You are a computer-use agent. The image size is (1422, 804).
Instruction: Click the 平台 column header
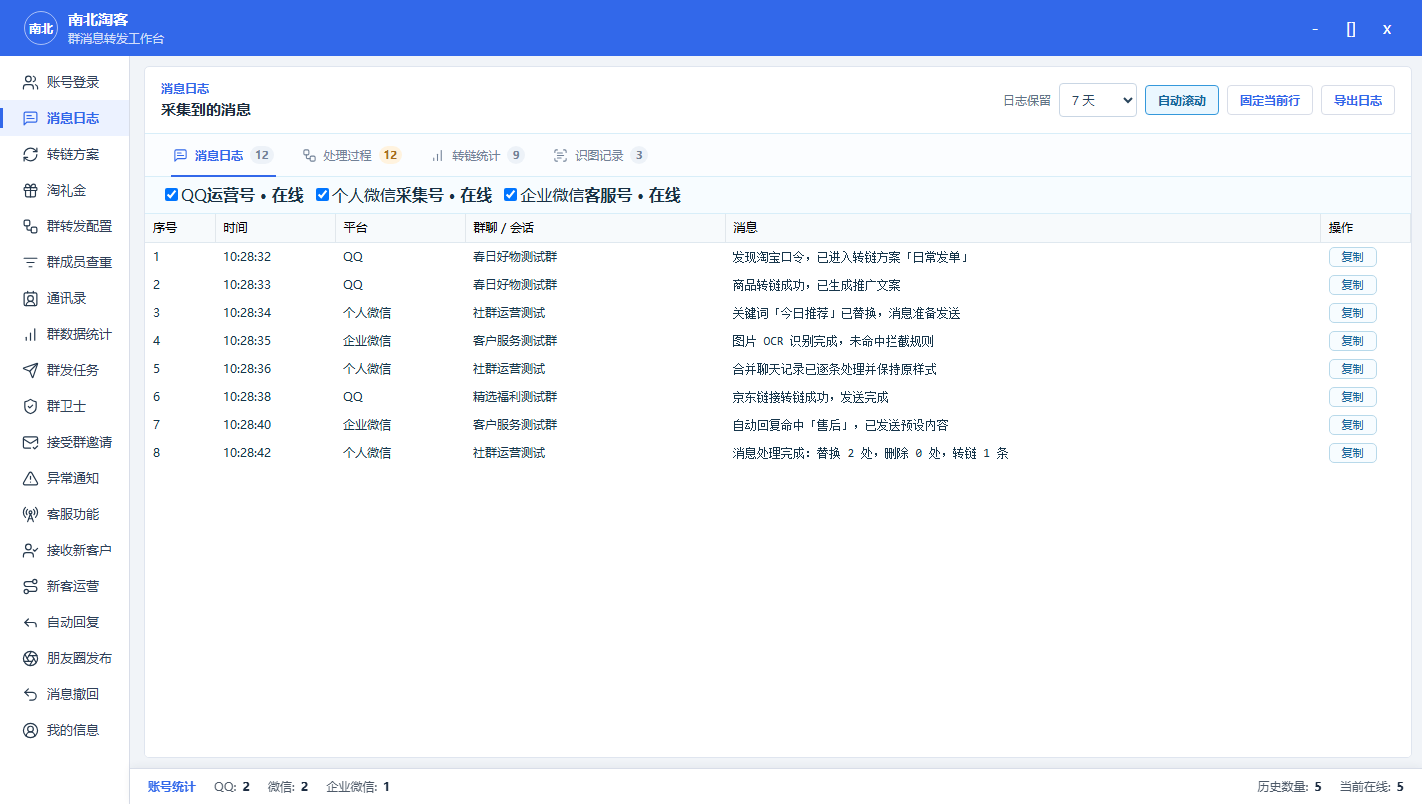coord(400,228)
